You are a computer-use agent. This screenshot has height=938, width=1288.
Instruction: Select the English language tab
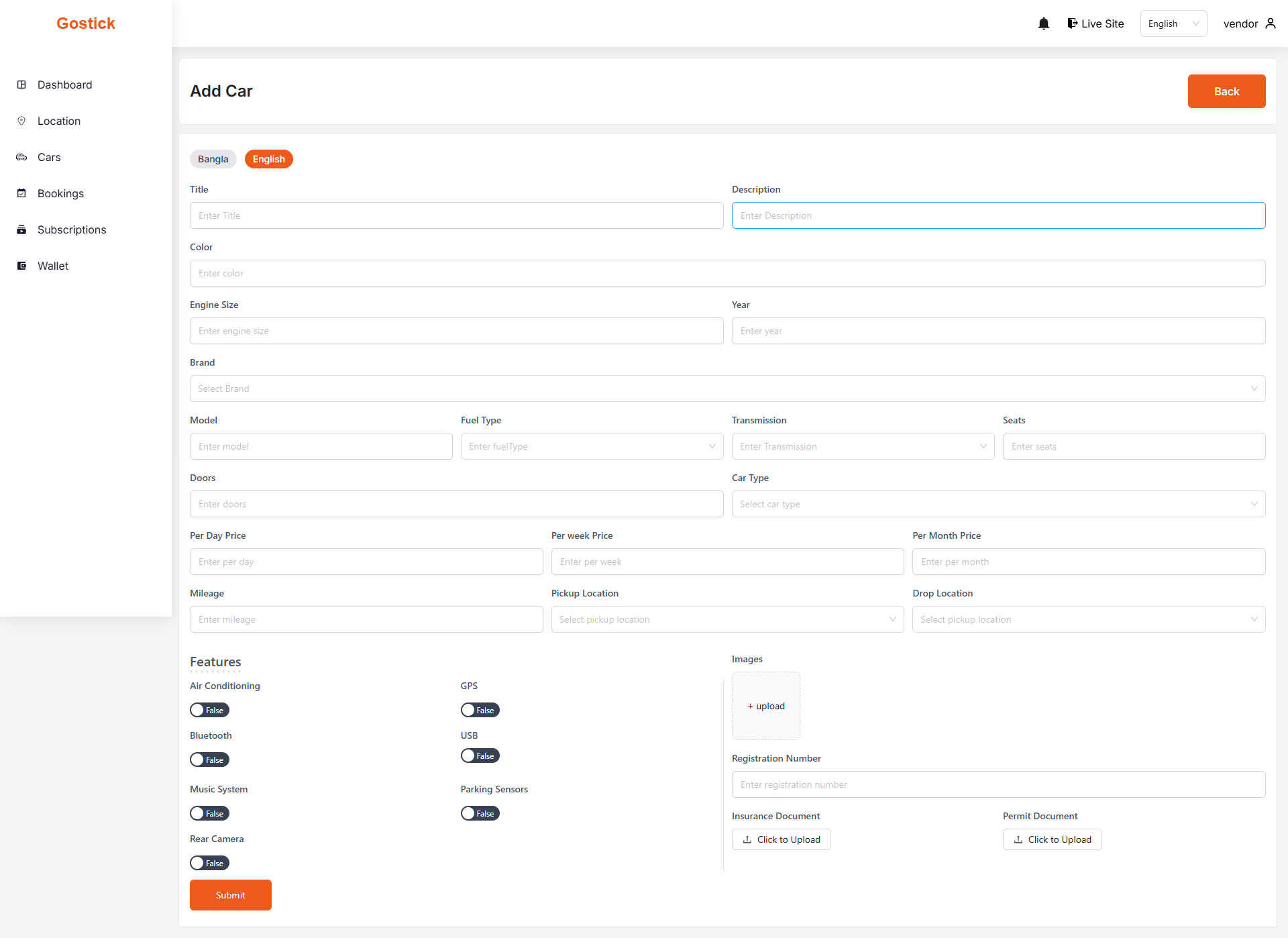pos(268,159)
